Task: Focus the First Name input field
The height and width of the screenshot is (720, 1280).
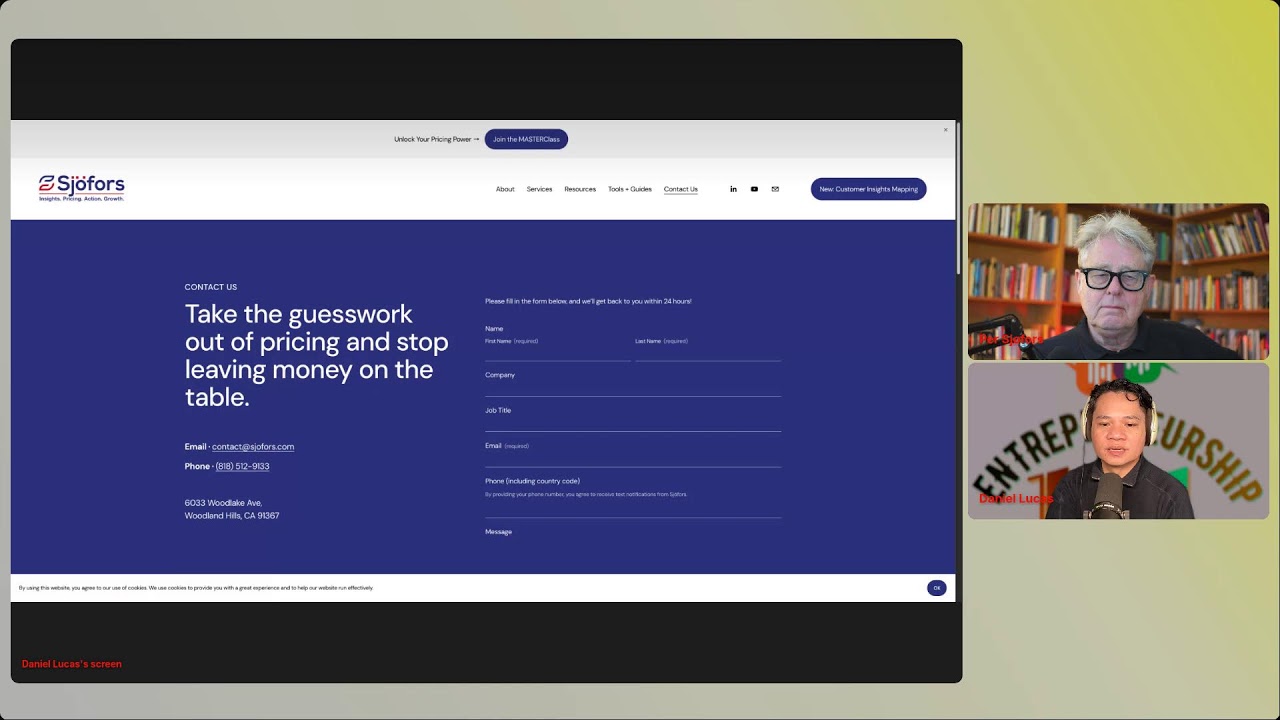Action: pos(557,353)
